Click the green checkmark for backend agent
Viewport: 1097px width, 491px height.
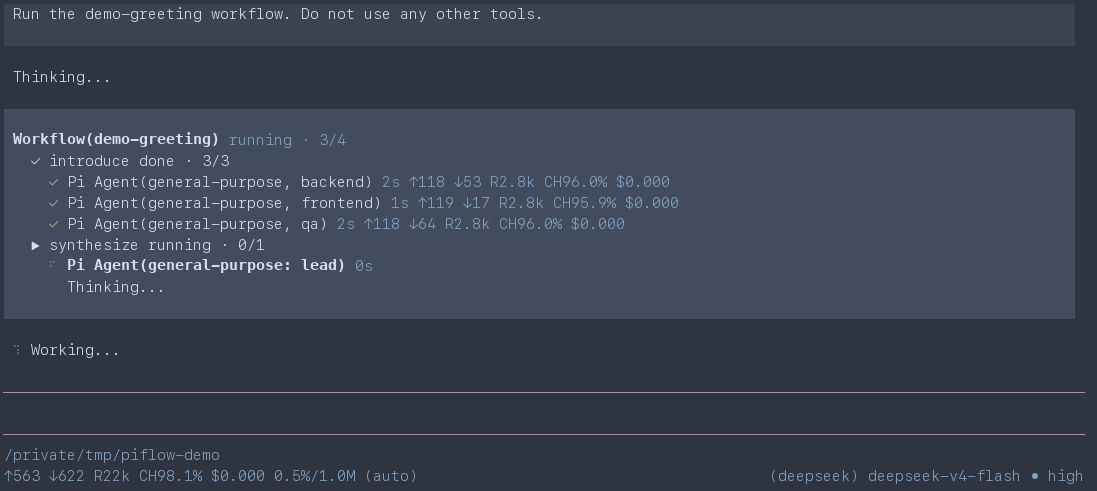click(53, 183)
